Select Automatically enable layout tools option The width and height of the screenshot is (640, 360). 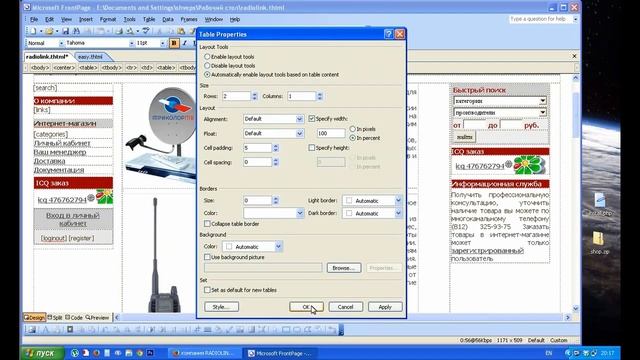click(207, 75)
